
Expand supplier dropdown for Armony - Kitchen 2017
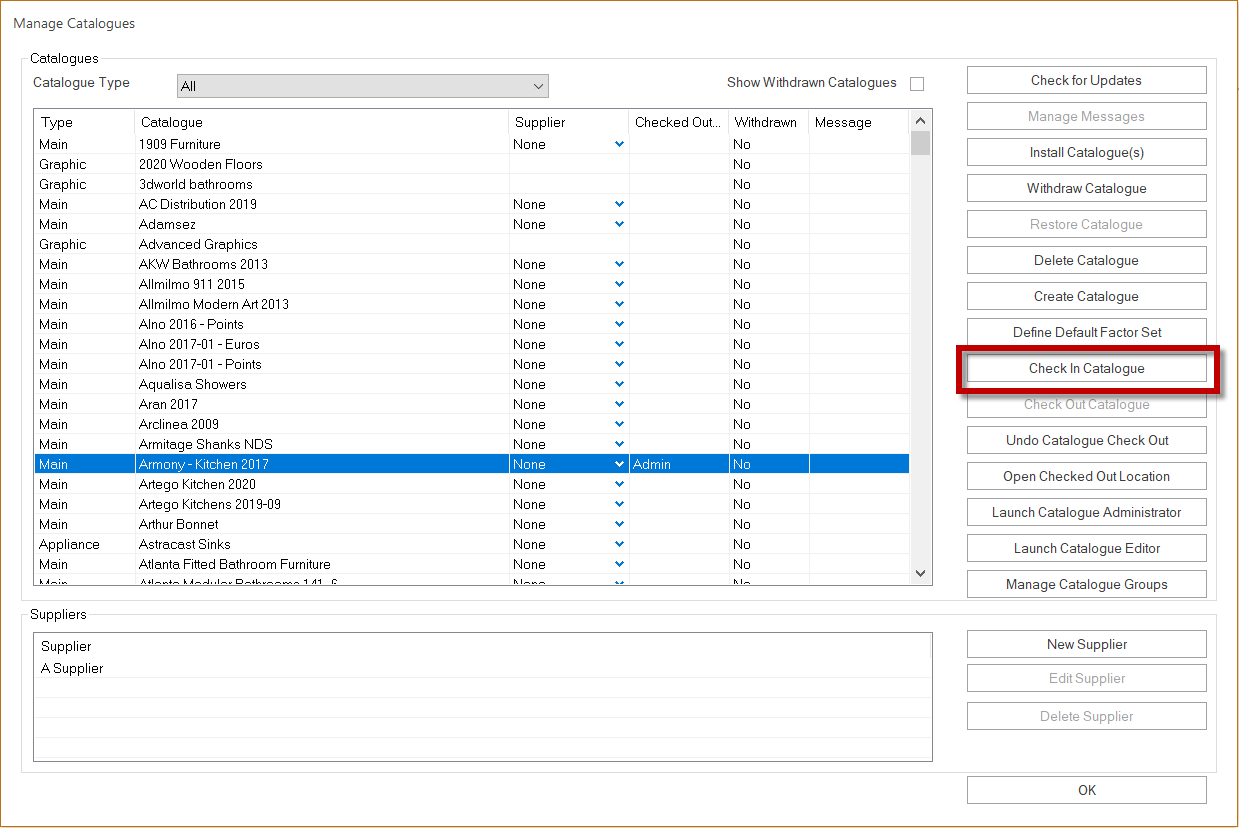pos(620,464)
